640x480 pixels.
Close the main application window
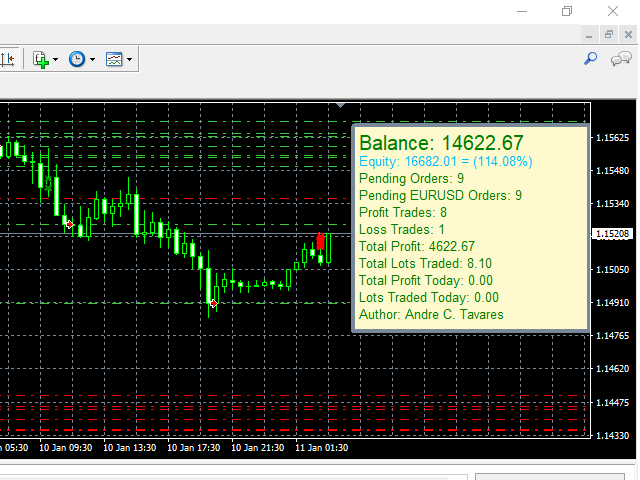tap(613, 11)
